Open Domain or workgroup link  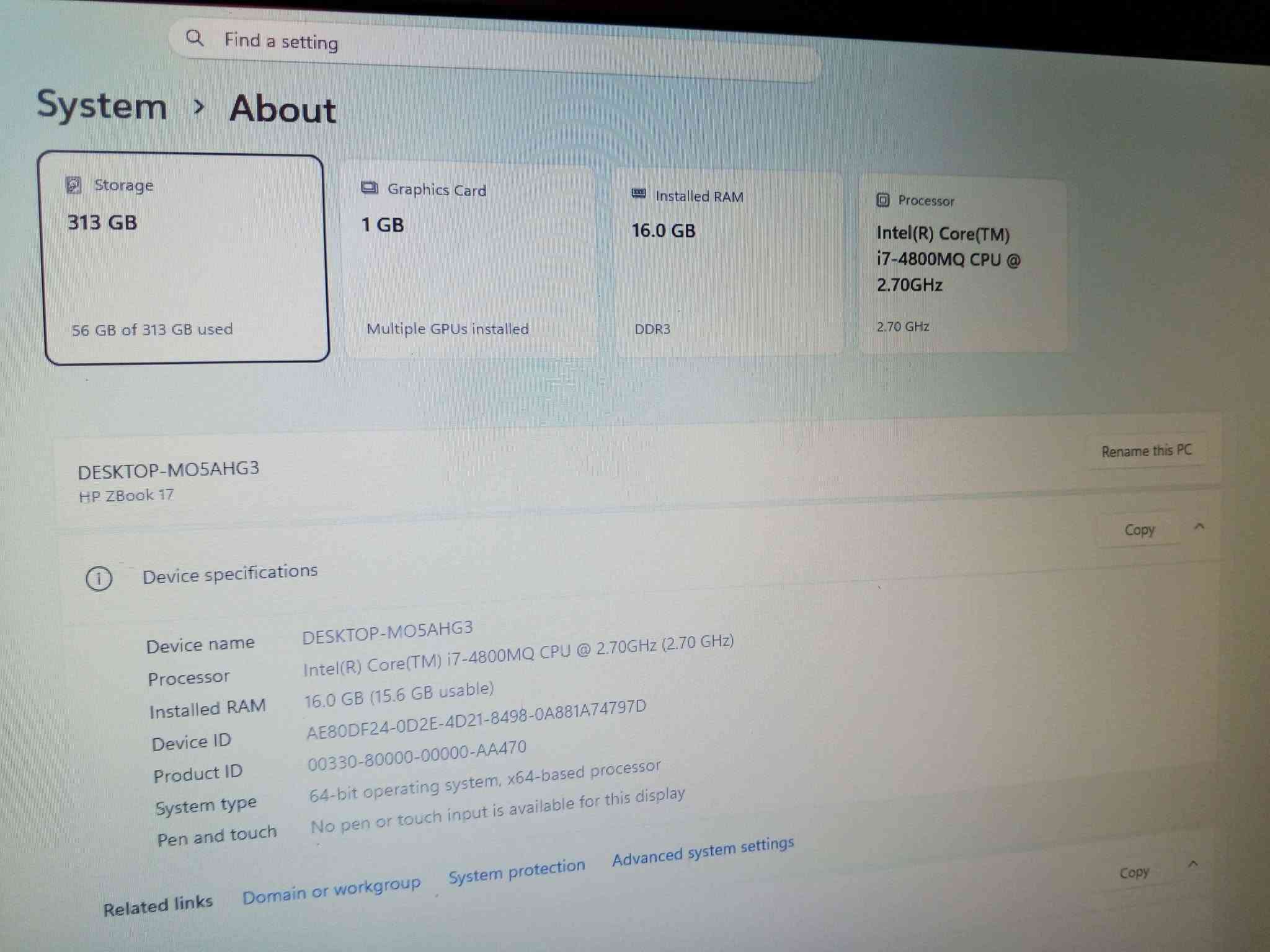click(331, 891)
